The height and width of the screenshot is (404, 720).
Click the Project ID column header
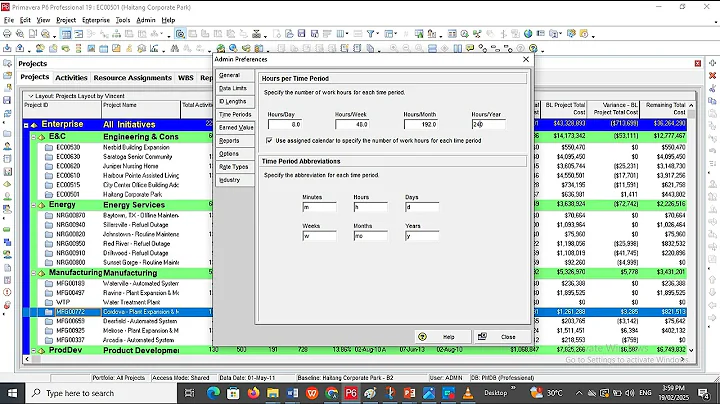coord(62,109)
